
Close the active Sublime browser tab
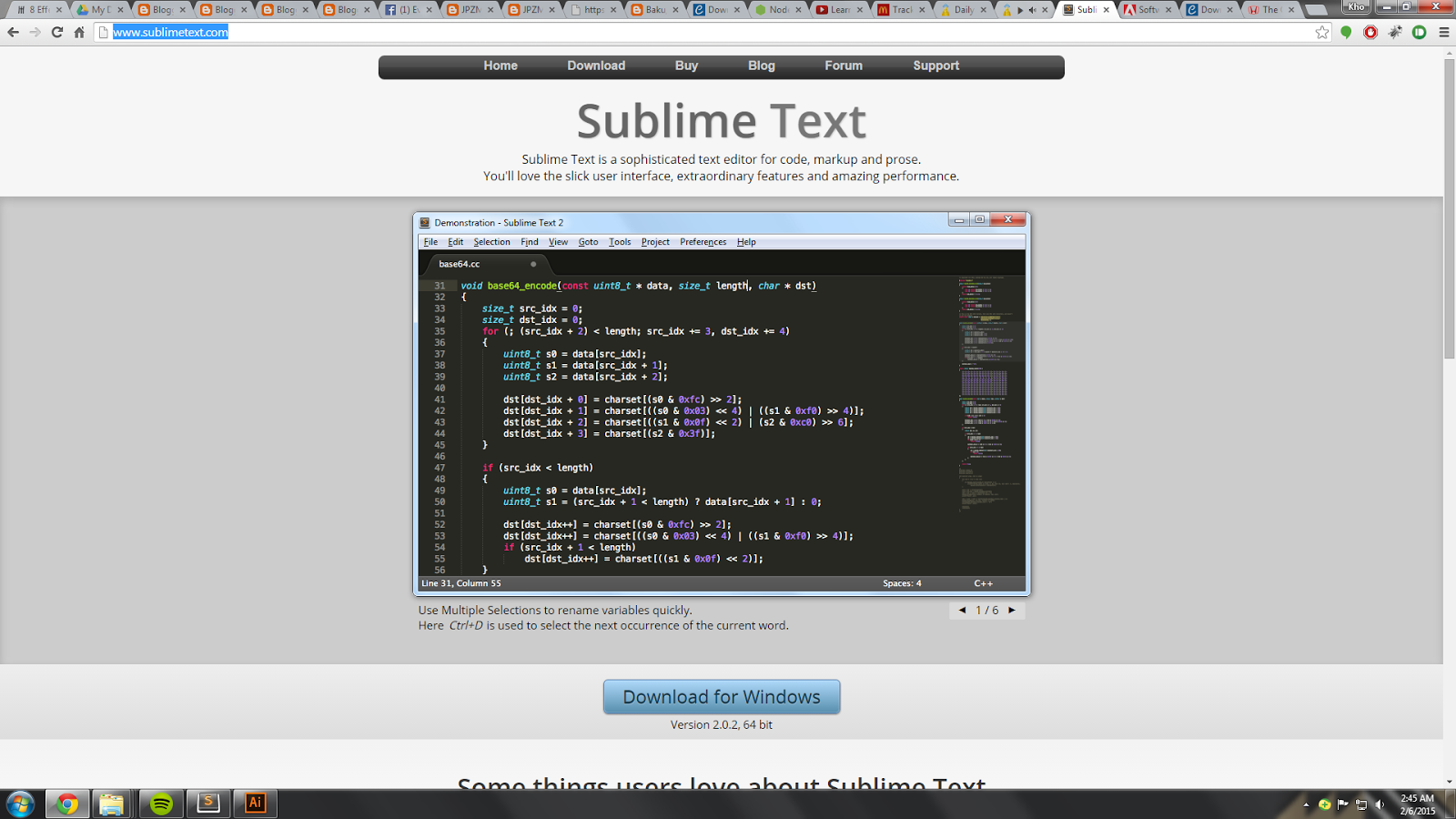tap(1107, 10)
